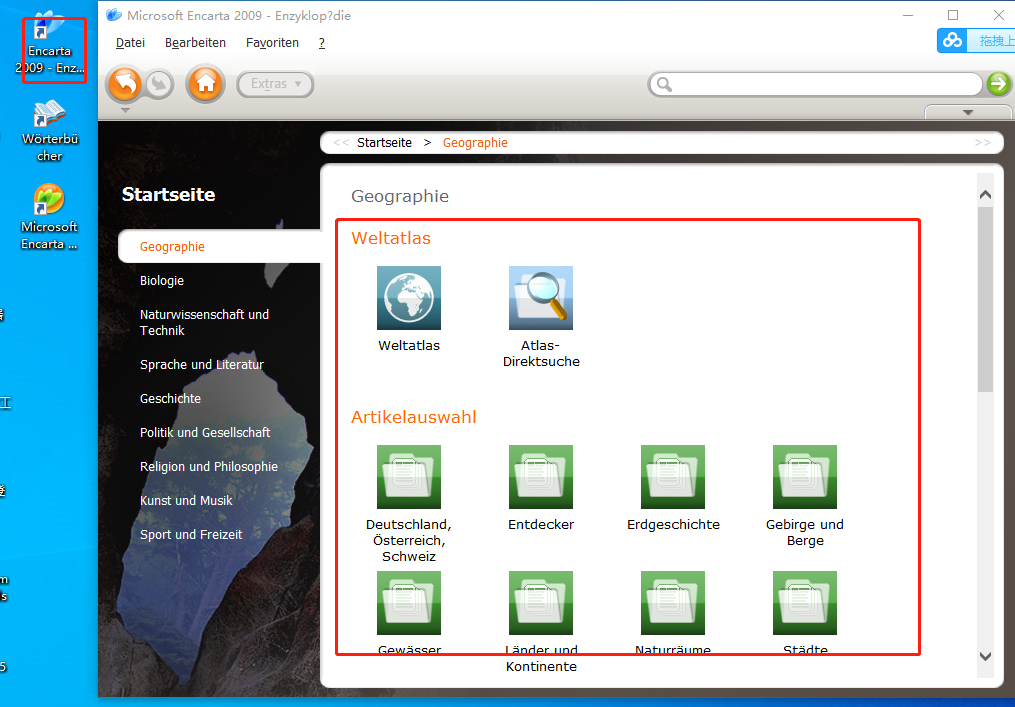
Task: Click the breadcrumb previous << arrows
Action: pyautogui.click(x=341, y=143)
